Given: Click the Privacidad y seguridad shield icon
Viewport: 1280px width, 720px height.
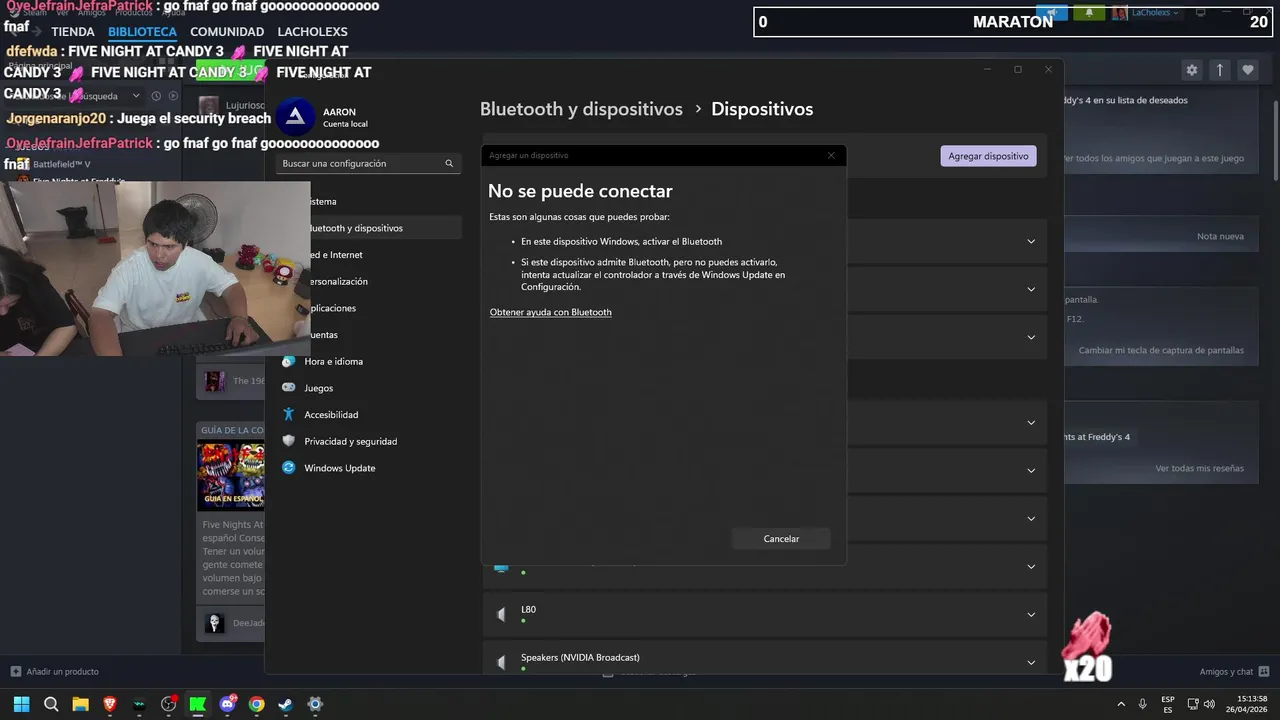Looking at the screenshot, I should (x=289, y=441).
